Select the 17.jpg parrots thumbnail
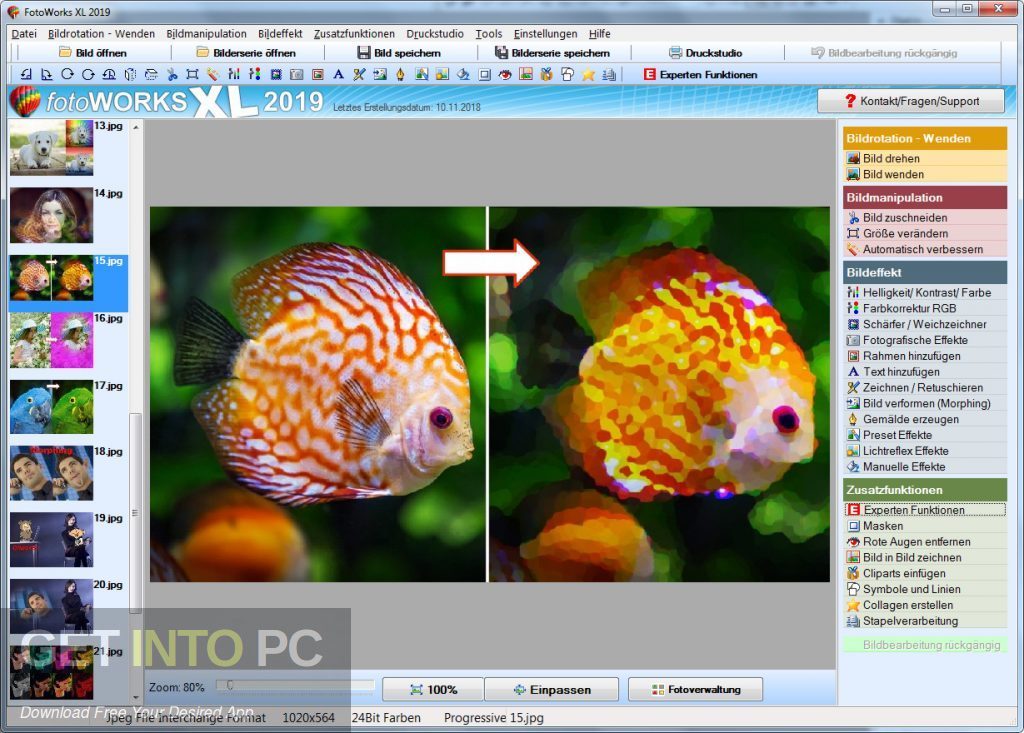1024x733 pixels. pos(52,407)
